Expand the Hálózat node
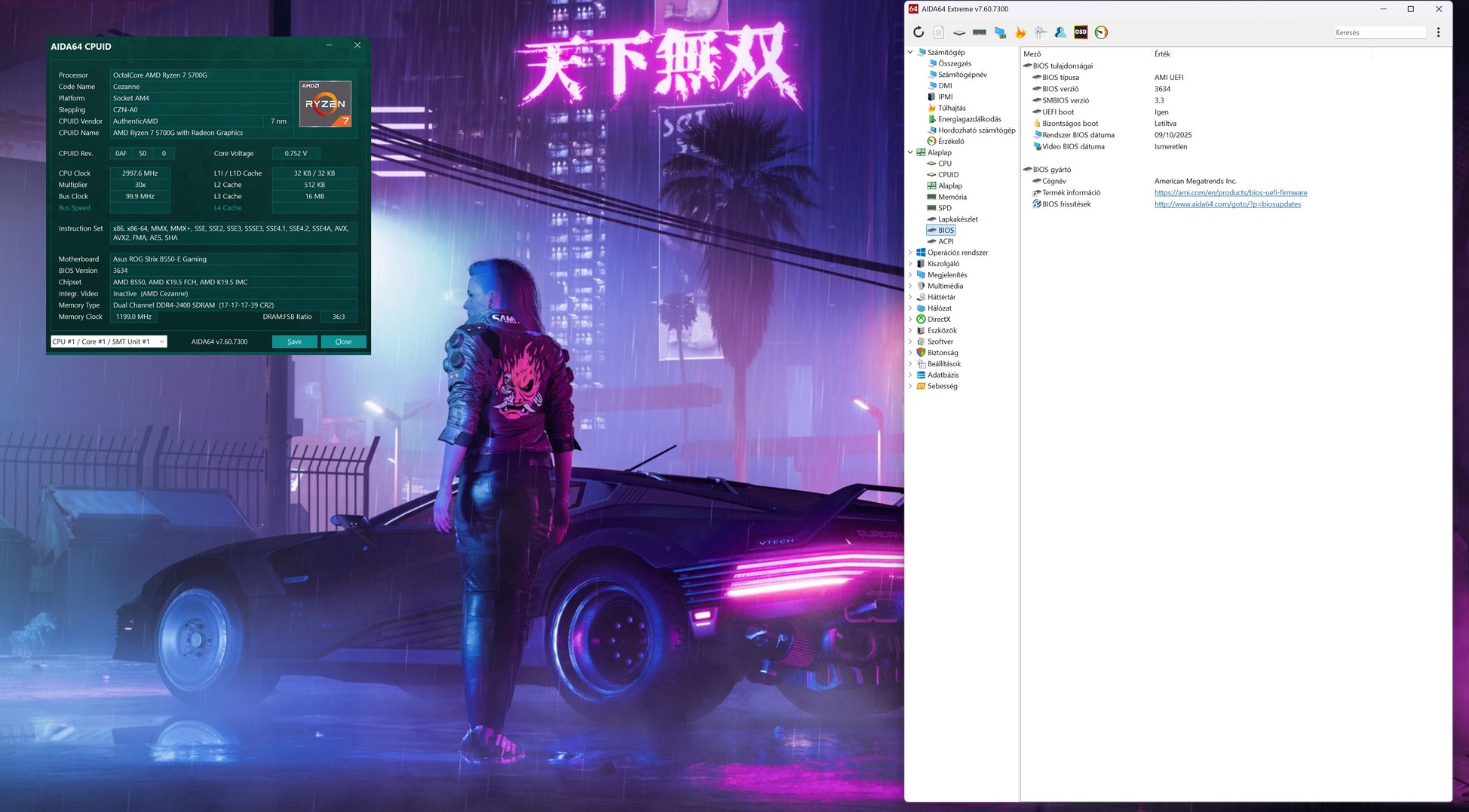Screen dimensions: 1469x812 tap(910, 308)
